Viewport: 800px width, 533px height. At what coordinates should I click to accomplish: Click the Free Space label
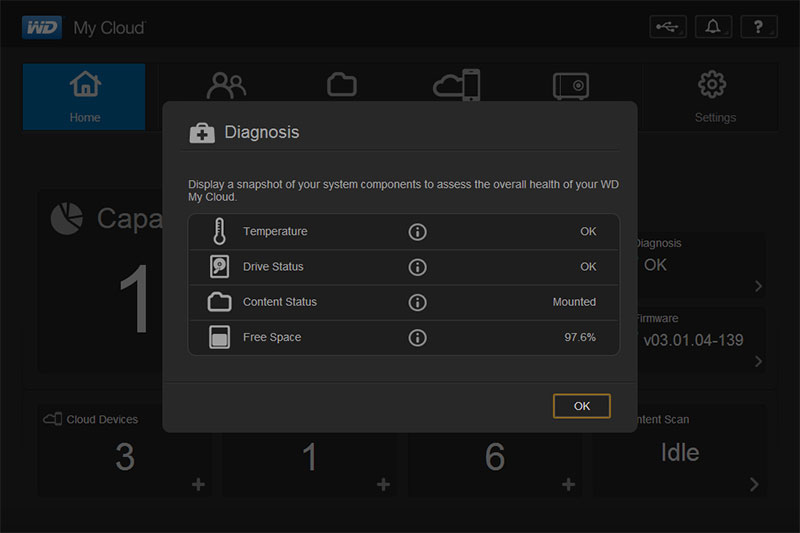[x=272, y=337]
